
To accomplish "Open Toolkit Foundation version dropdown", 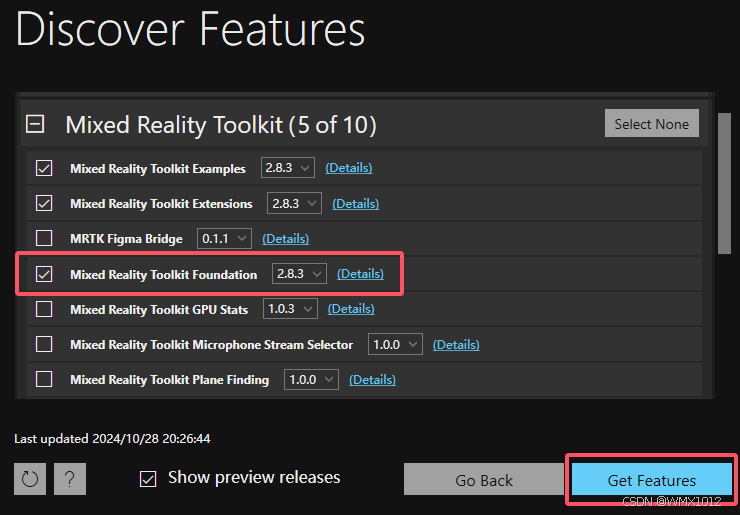I will pos(299,274).
